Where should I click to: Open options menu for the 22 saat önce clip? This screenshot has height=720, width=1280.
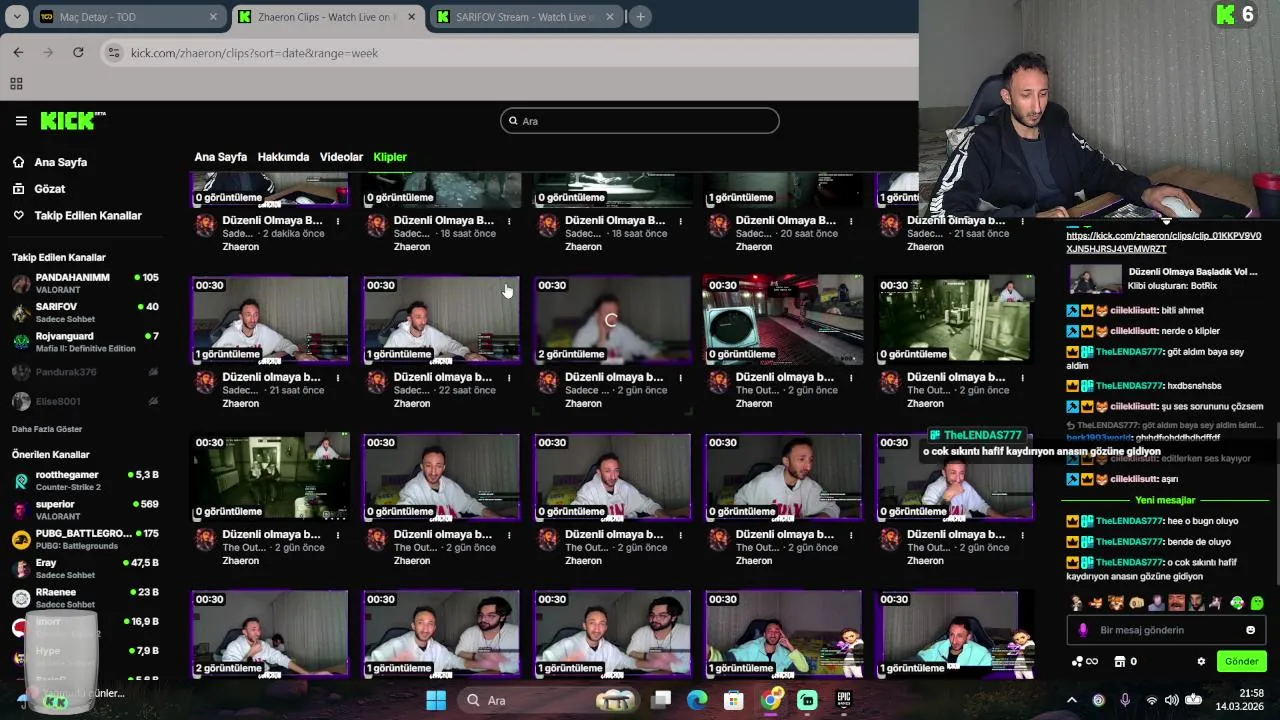click(508, 378)
